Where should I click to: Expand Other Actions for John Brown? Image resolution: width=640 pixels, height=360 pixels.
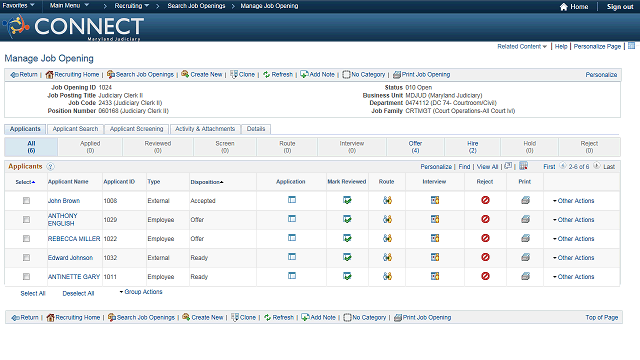[573, 201]
